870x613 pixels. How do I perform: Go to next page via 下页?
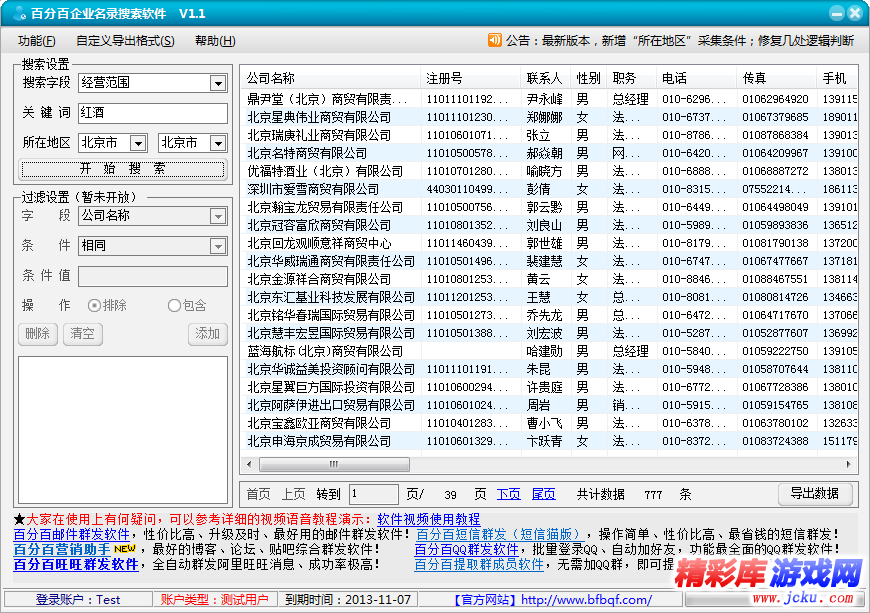(x=510, y=494)
